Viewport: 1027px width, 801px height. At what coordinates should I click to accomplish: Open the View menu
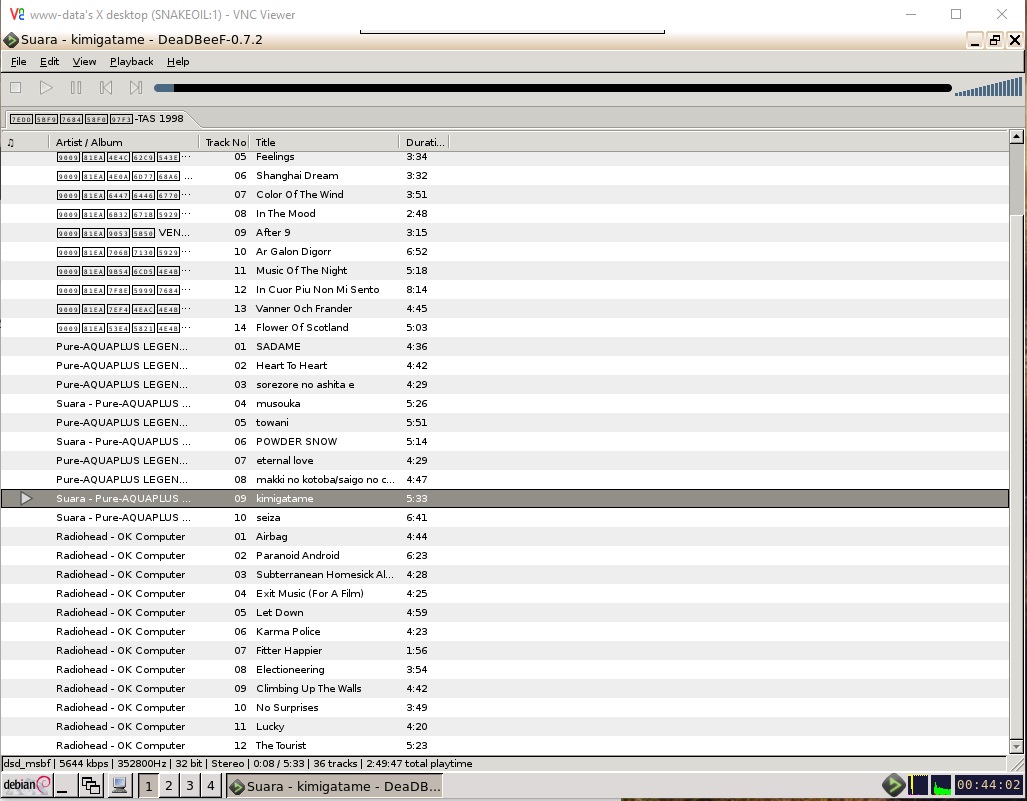point(84,62)
